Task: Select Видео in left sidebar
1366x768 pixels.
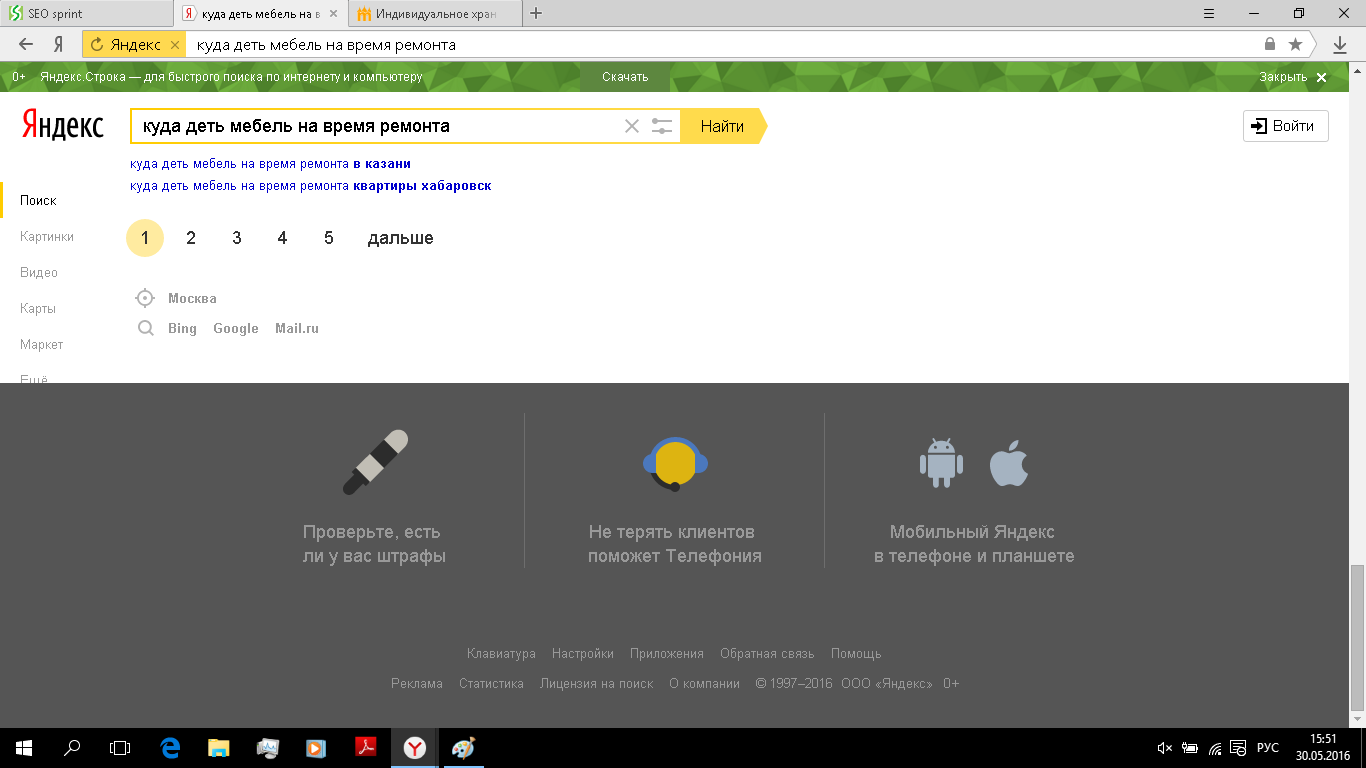Action: point(39,273)
